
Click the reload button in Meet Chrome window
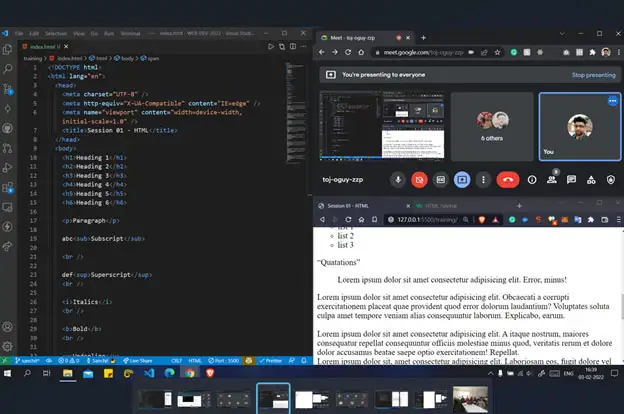(348, 52)
